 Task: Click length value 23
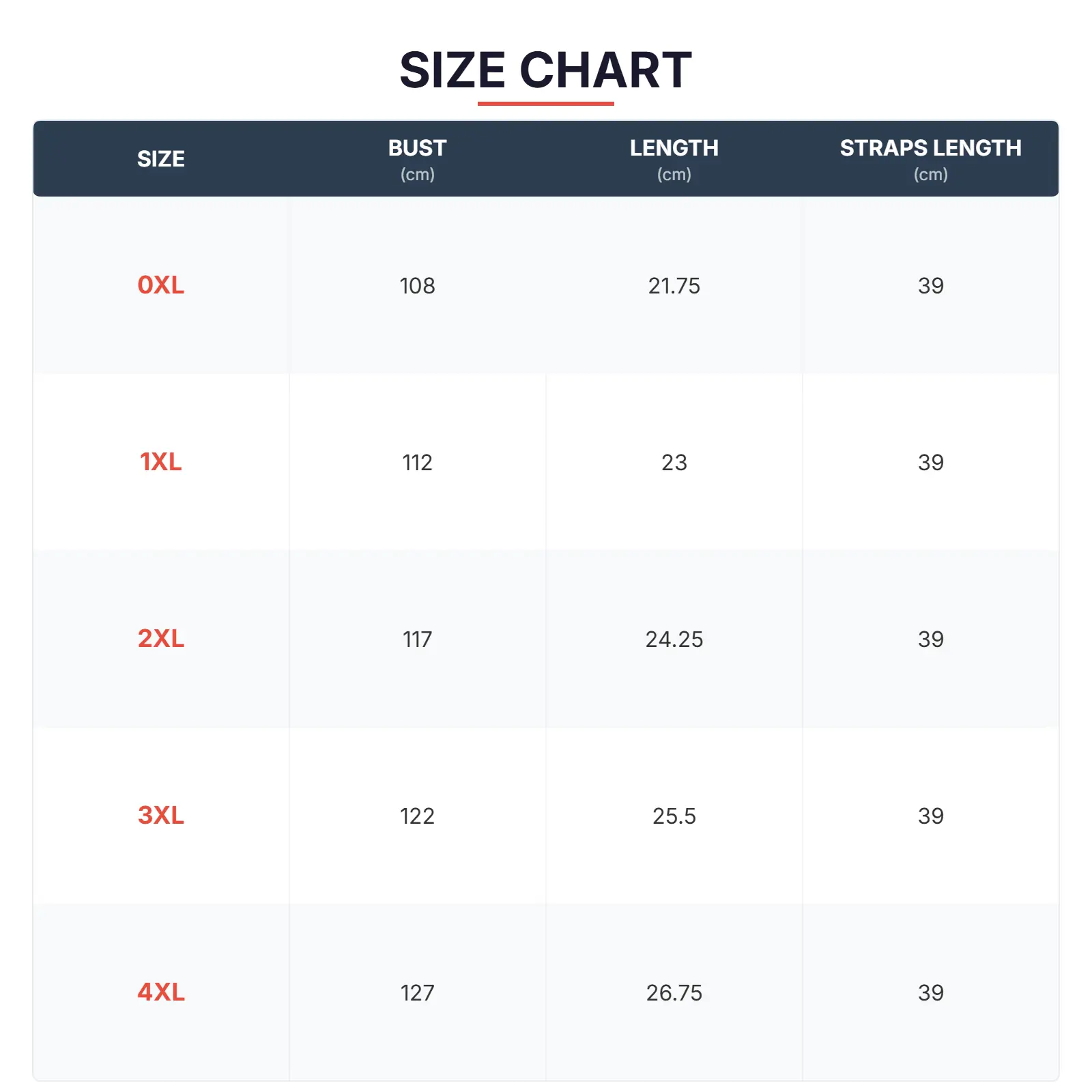point(674,463)
